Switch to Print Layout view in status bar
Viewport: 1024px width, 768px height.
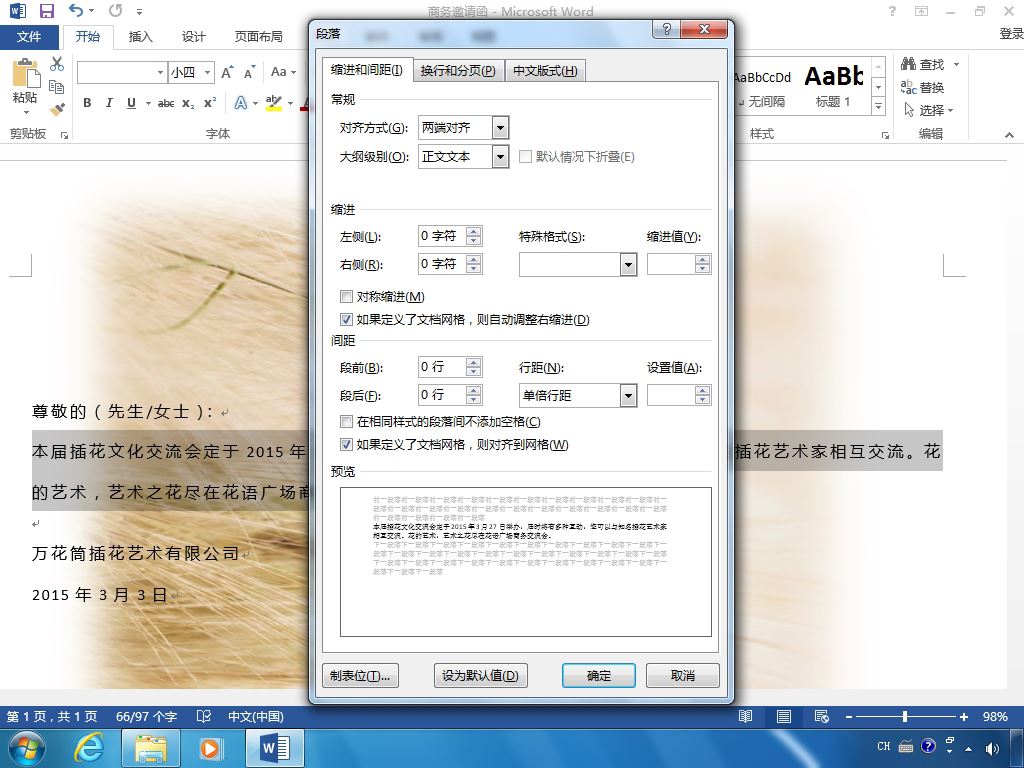tap(784, 716)
